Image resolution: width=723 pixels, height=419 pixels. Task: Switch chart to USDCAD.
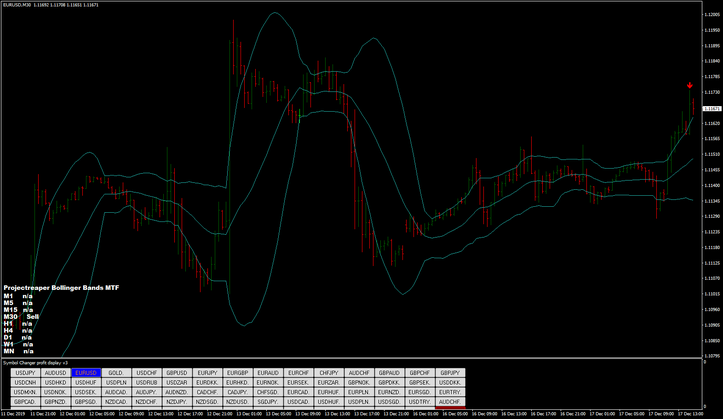298,402
